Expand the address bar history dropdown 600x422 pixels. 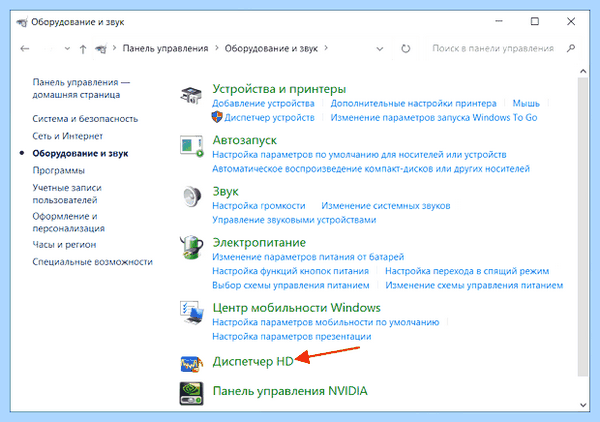click(x=380, y=49)
